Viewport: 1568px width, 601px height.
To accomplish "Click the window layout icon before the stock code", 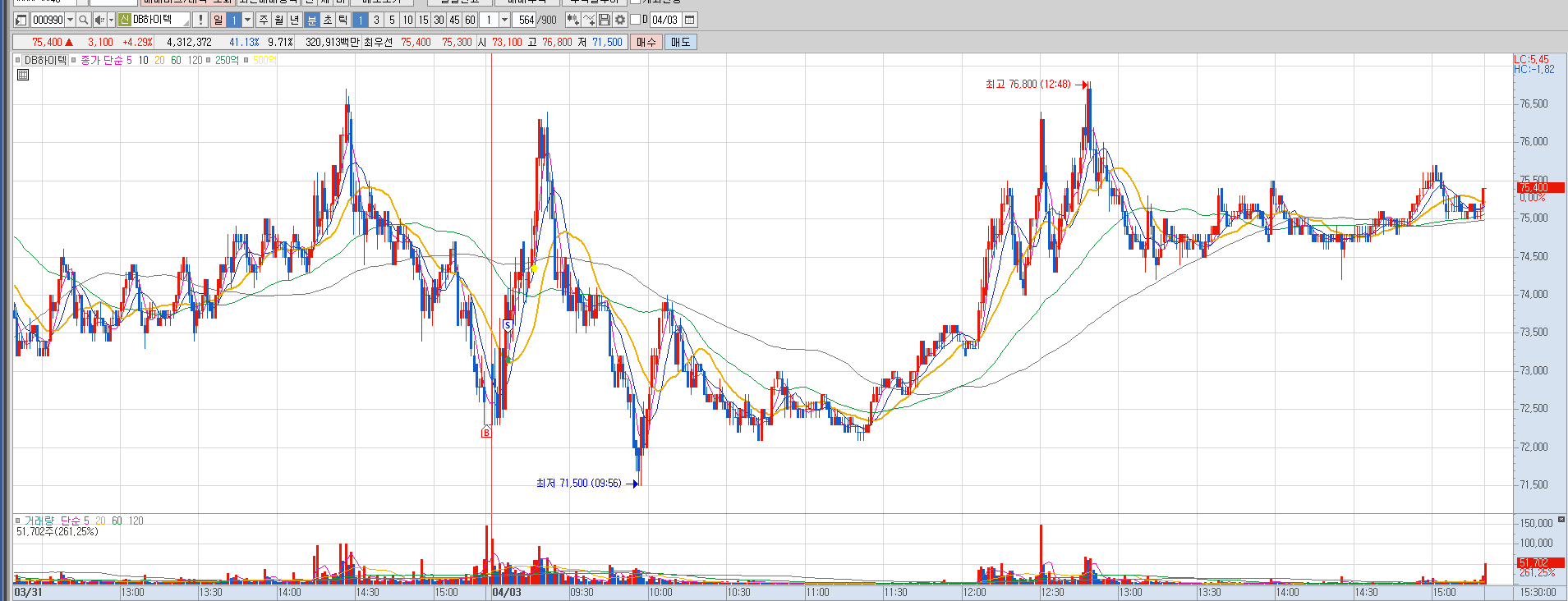I will click(x=21, y=20).
